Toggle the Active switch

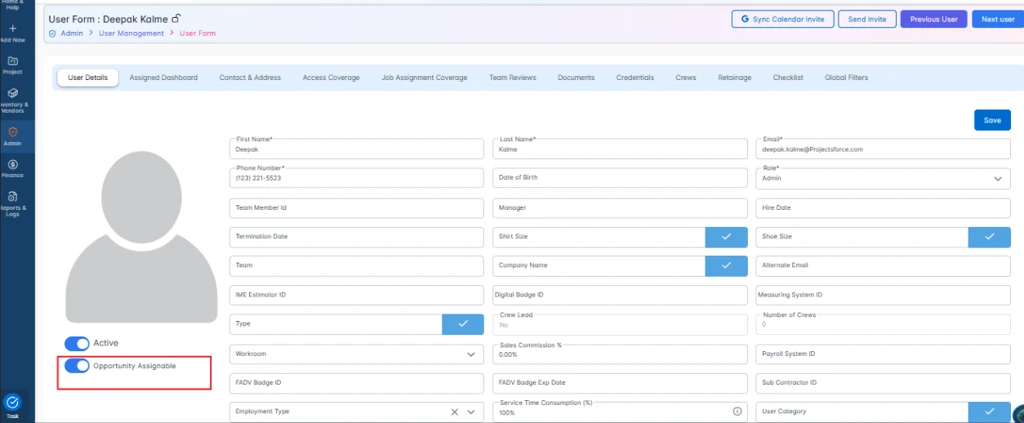coord(76,344)
